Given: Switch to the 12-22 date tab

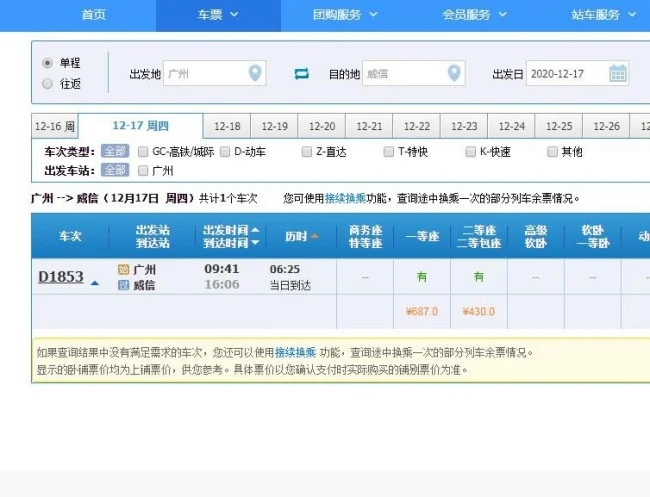Looking at the screenshot, I should pyautogui.click(x=417, y=126).
